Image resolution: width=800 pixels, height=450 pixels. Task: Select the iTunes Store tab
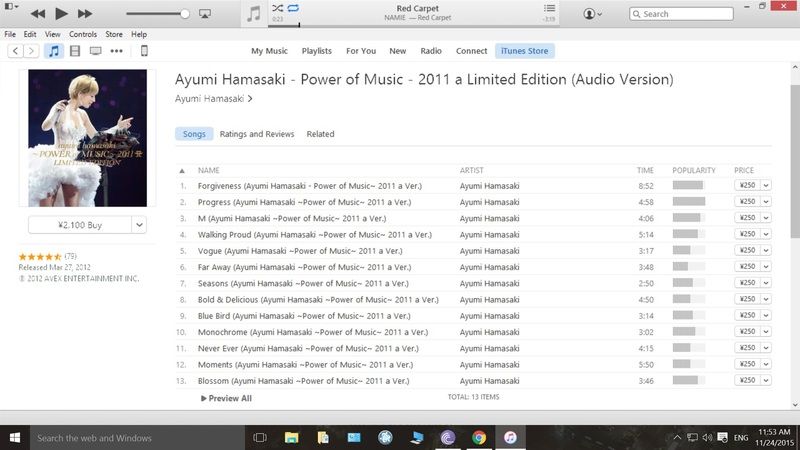click(524, 51)
